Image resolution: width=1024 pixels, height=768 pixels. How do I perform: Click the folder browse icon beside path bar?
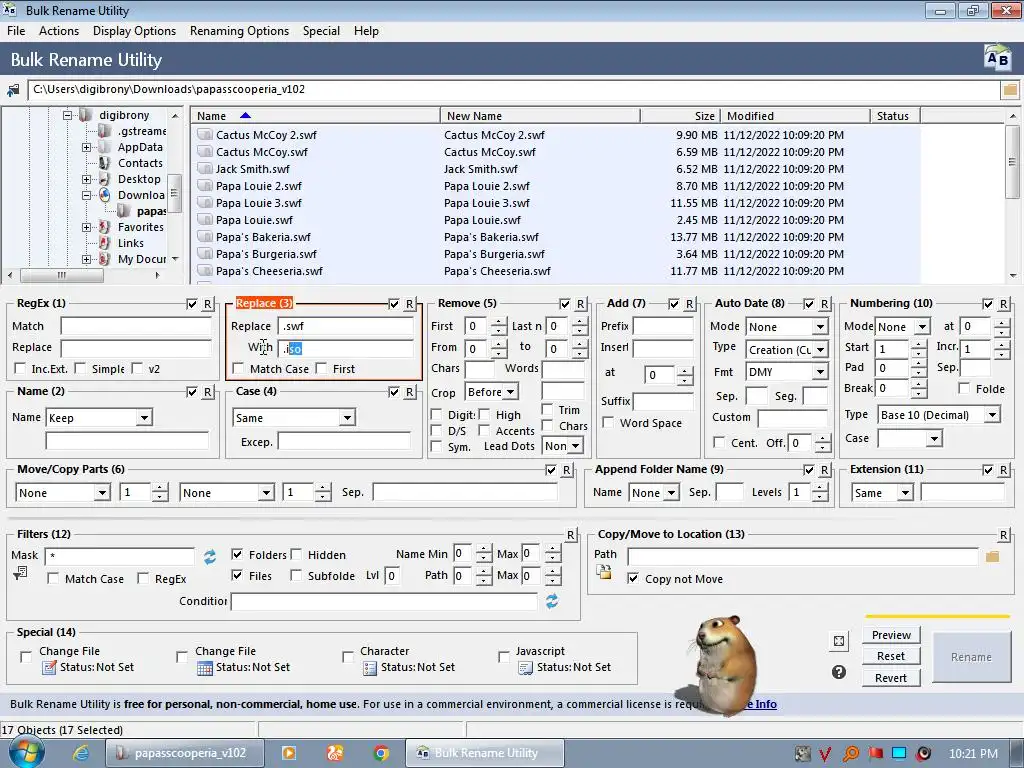1010,89
